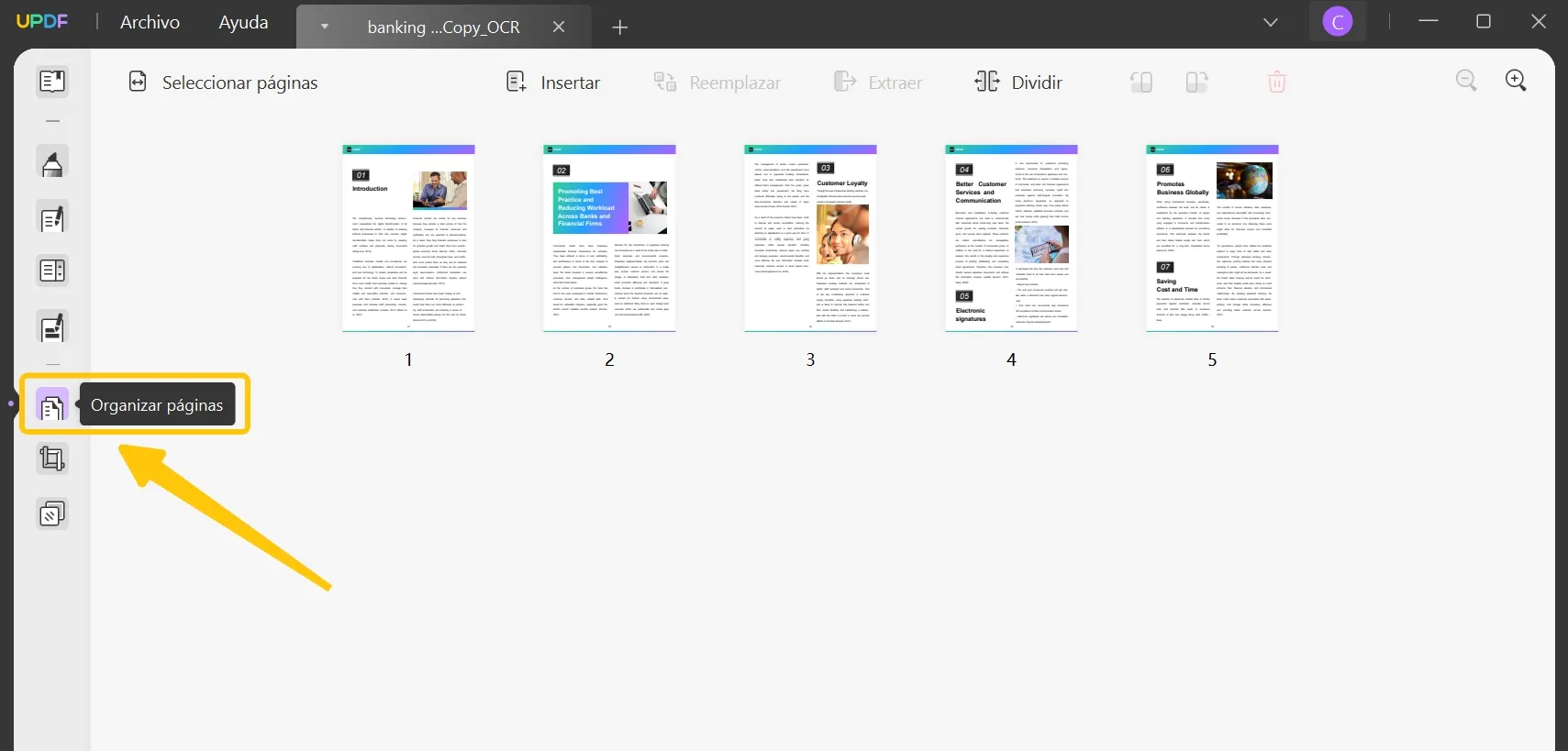The image size is (1568, 751).
Task: Select the Comment highlighter tool icon
Action: 52,162
